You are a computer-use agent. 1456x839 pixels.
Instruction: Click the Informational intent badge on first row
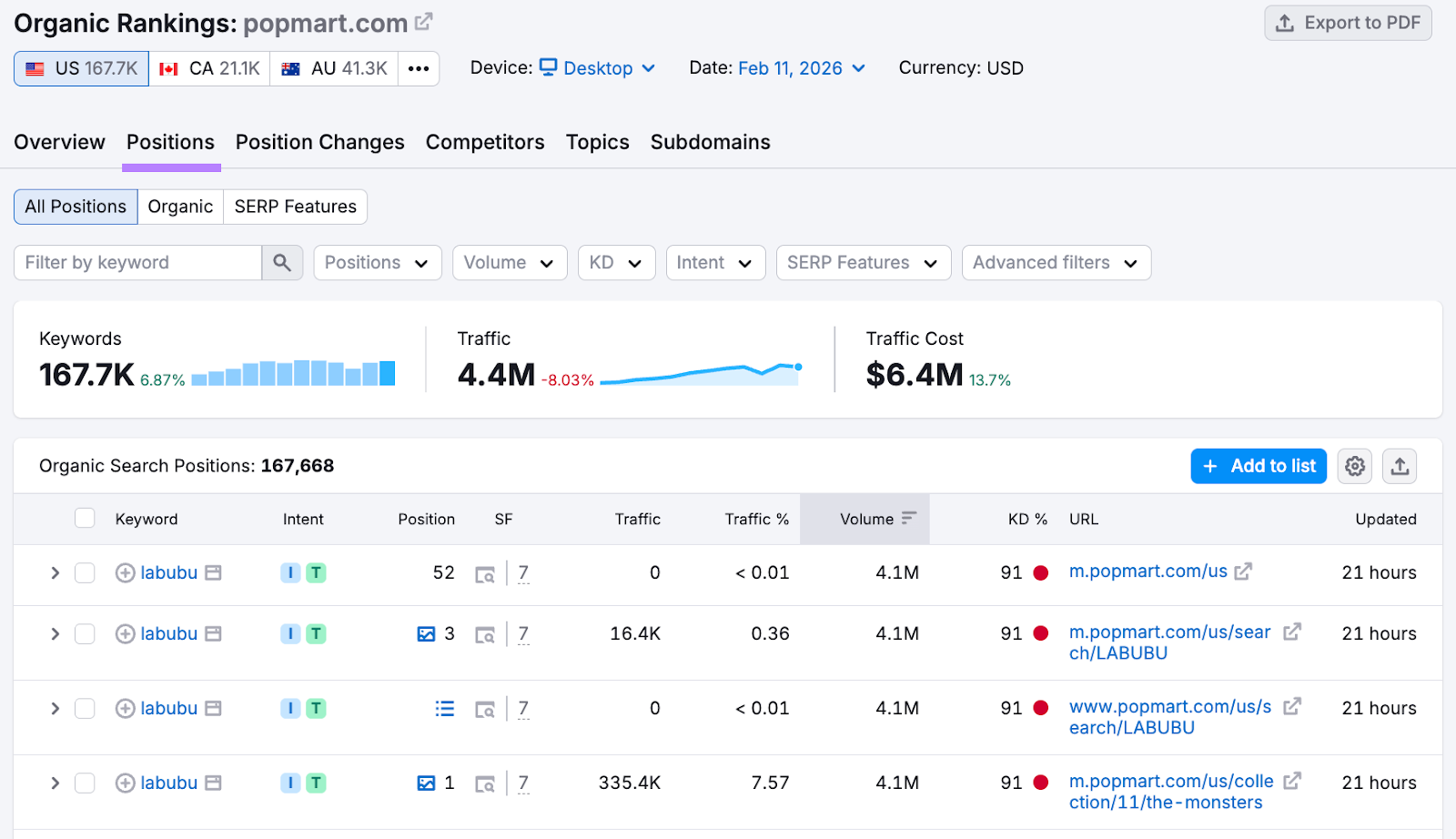pos(289,572)
